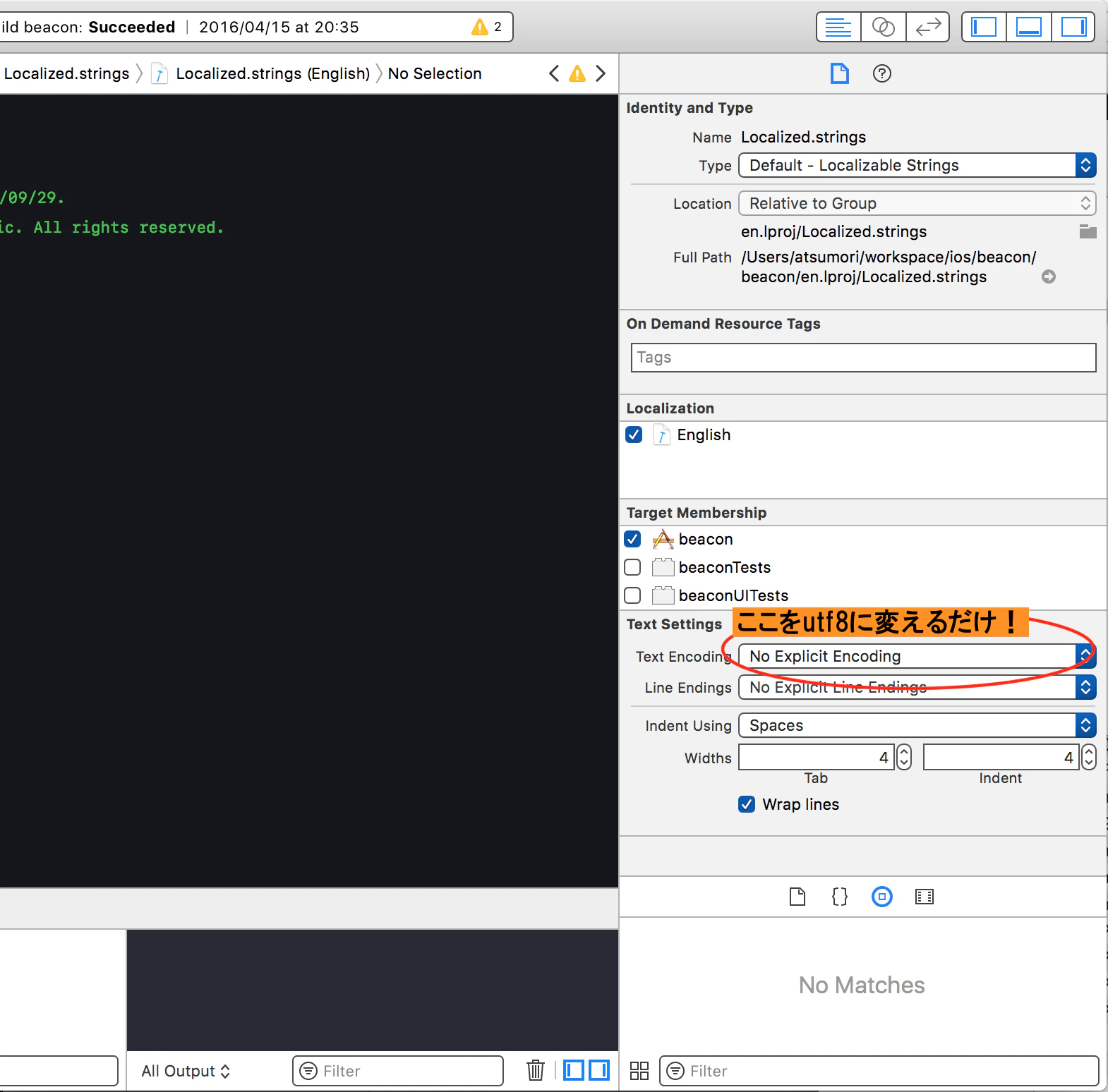The image size is (1108, 1092).
Task: Click the English localization file icon
Action: (661, 435)
